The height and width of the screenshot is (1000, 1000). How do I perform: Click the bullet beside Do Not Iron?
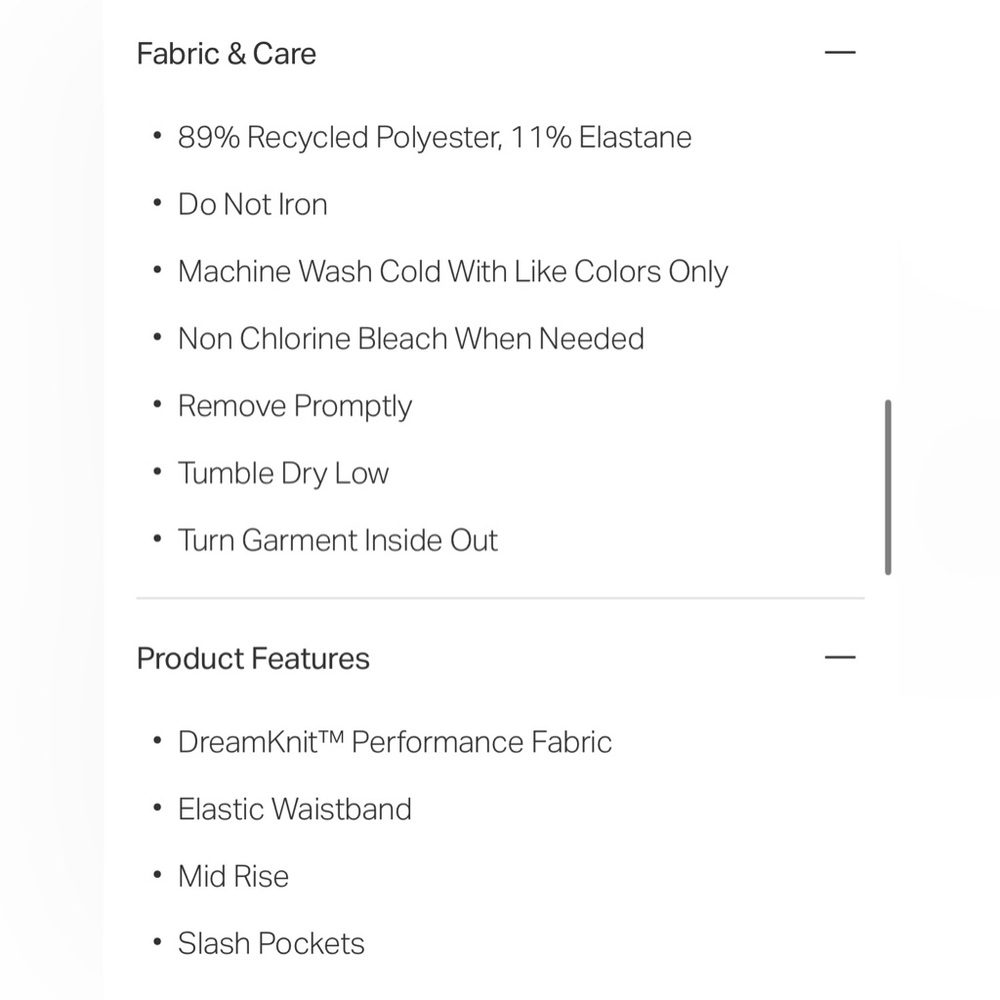pos(158,203)
